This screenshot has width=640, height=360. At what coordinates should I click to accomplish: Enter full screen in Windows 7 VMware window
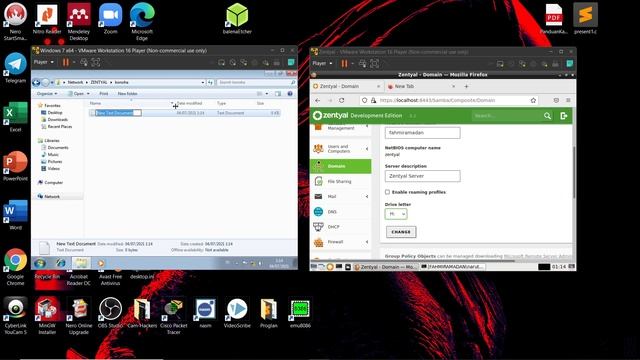pyautogui.click(x=96, y=62)
